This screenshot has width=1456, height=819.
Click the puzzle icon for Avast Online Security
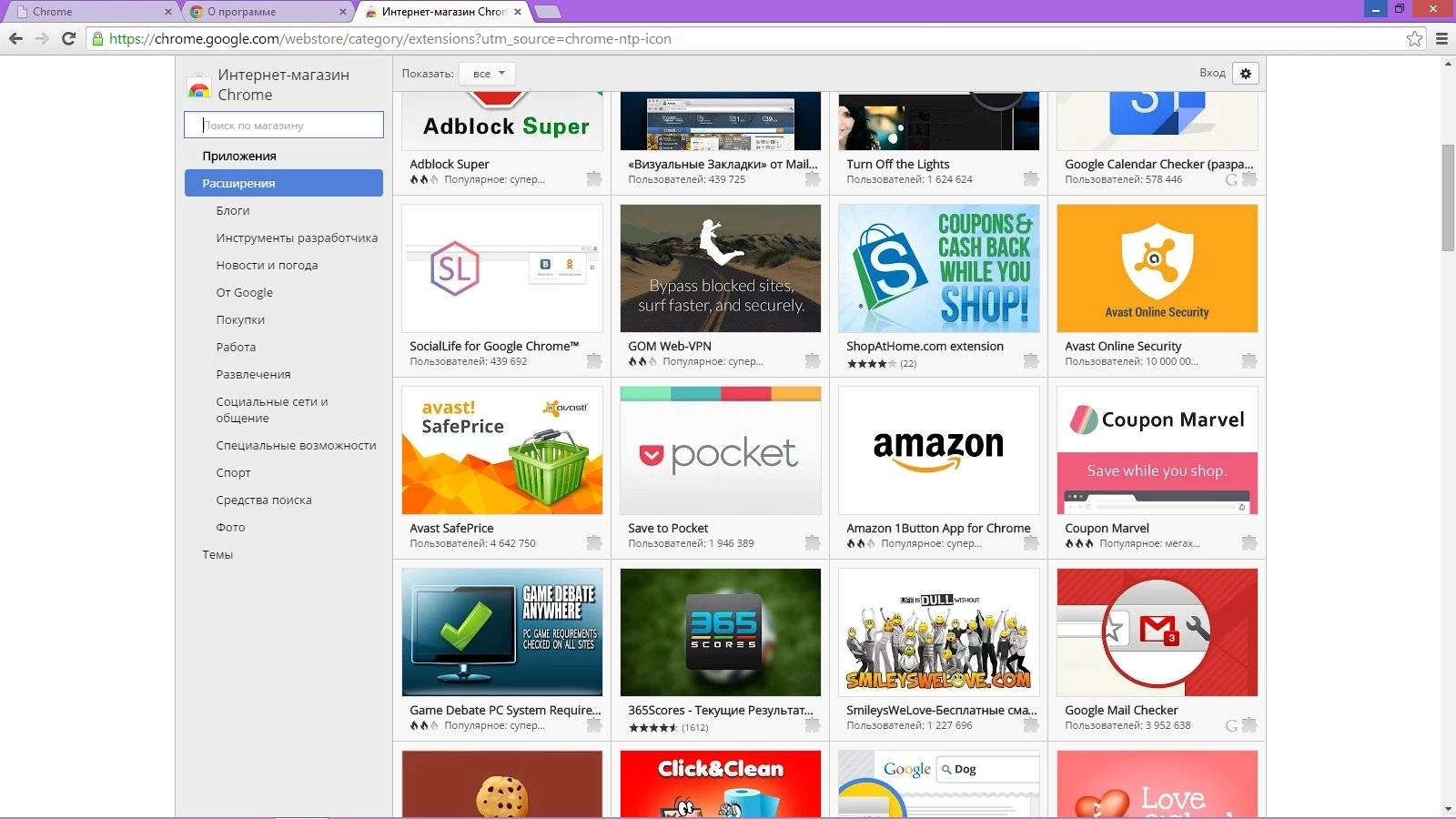pos(1249,361)
